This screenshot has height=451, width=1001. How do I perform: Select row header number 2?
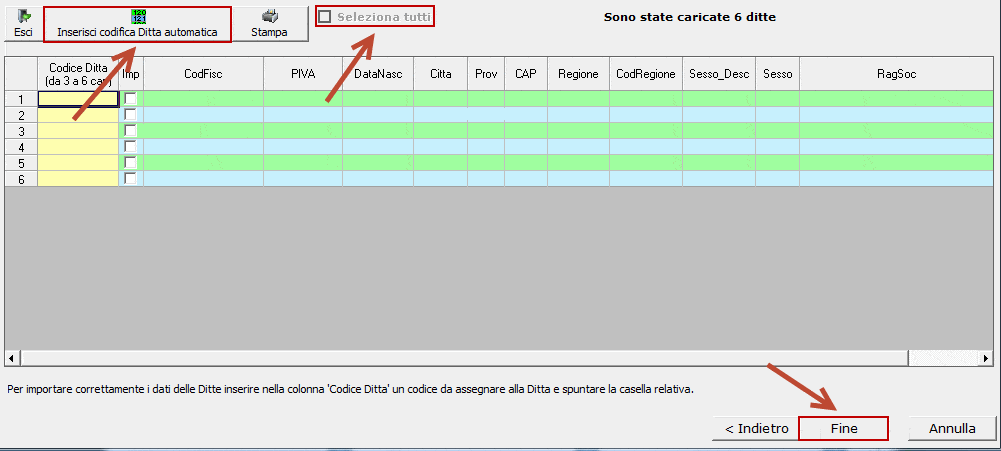[x=21, y=115]
